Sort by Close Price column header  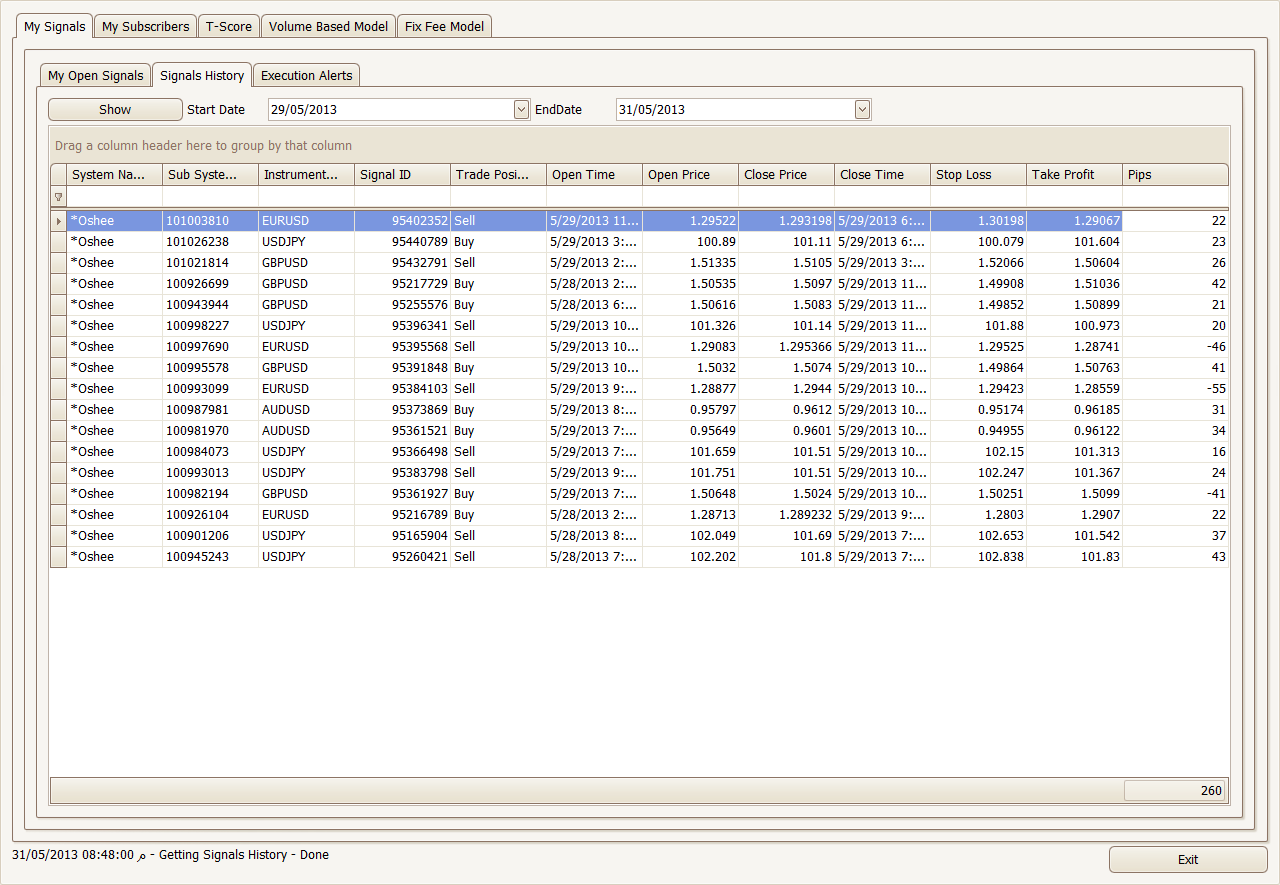click(786, 175)
